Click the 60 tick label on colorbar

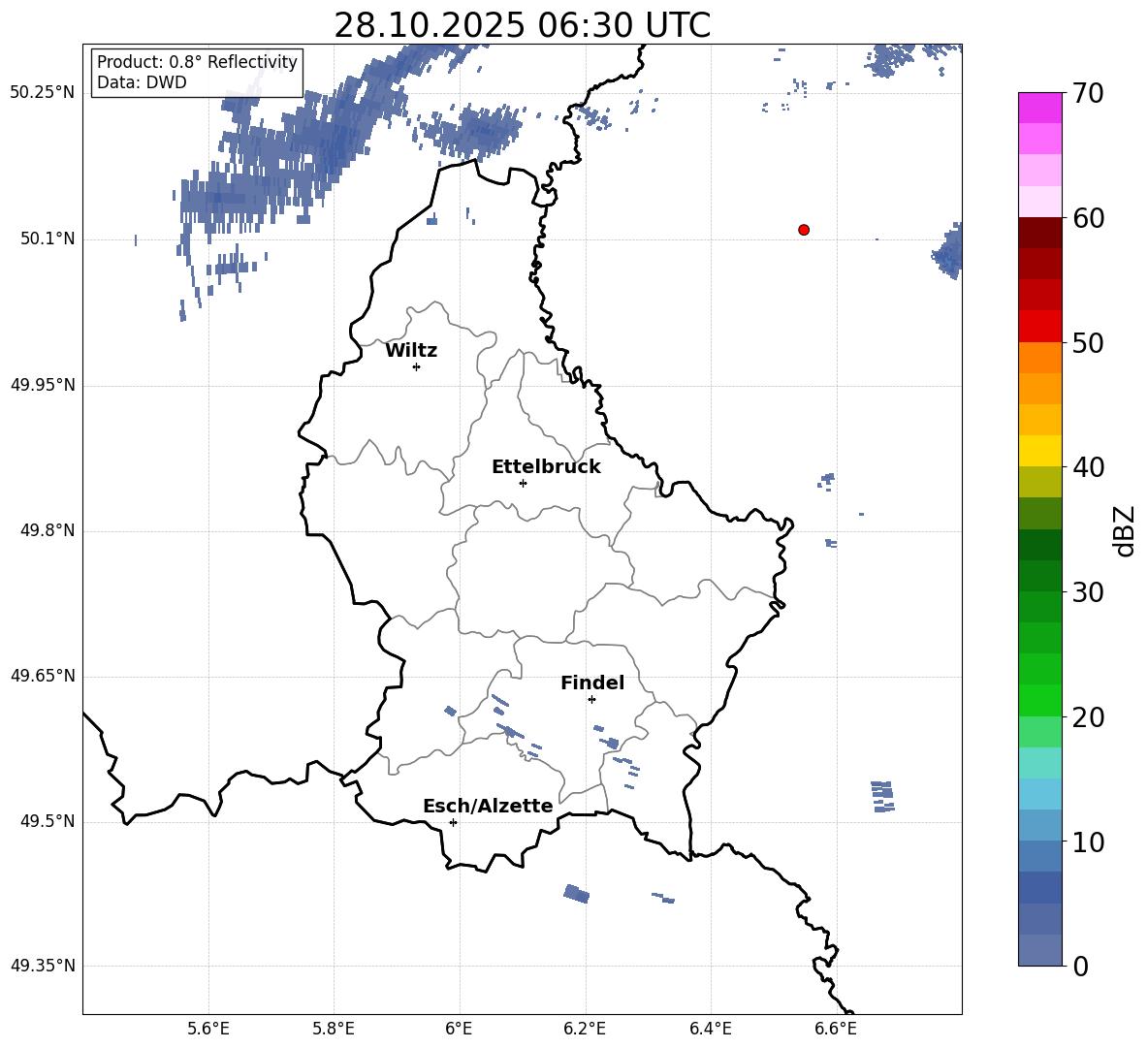pyautogui.click(x=1088, y=218)
